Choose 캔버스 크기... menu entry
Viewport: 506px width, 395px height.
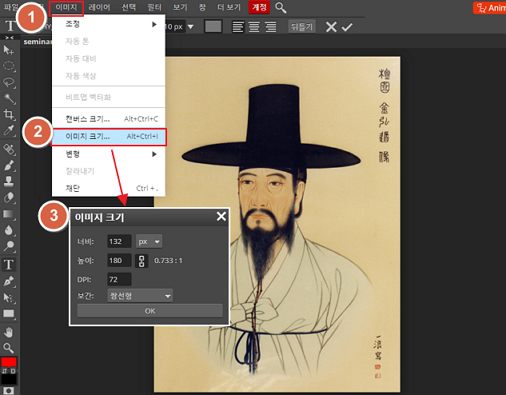point(109,119)
